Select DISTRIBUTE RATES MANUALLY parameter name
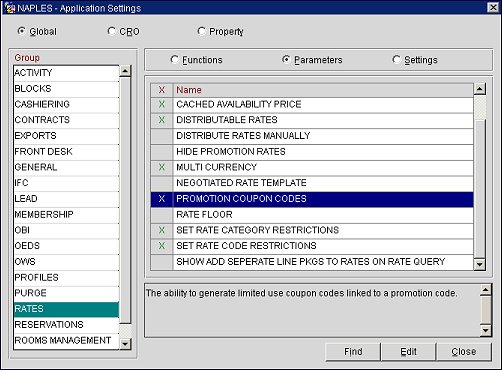502x370 pixels. pyautogui.click(x=323, y=136)
